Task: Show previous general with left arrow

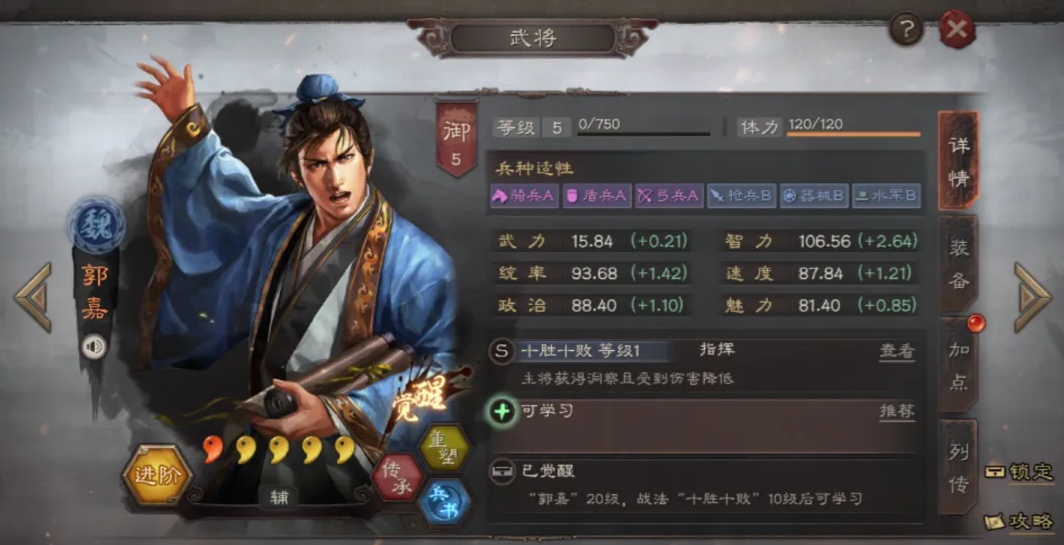Action: click(x=33, y=297)
